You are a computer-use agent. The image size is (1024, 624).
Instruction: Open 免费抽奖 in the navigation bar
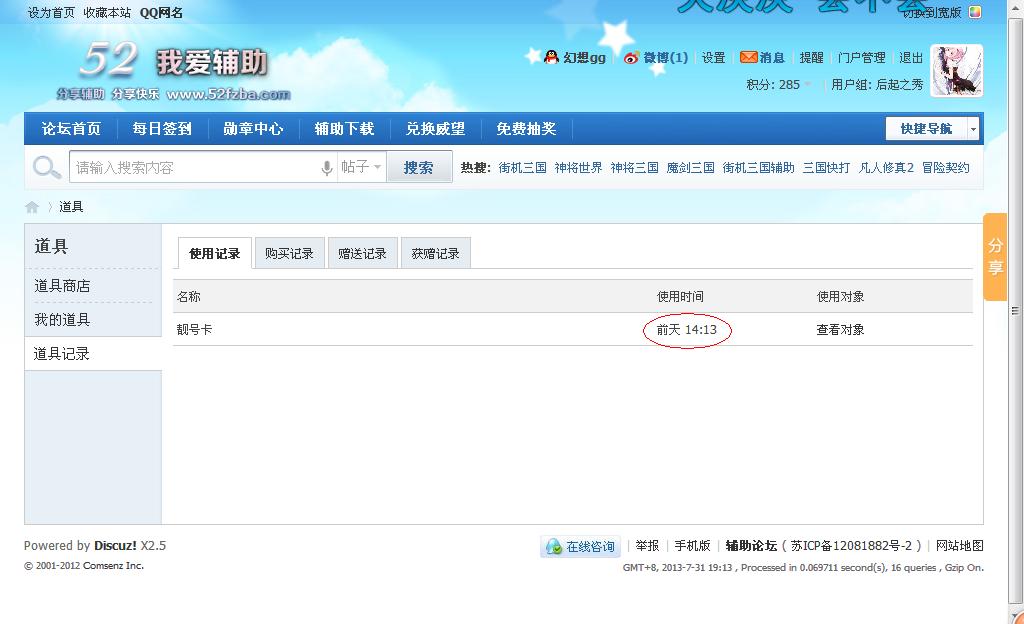click(x=526, y=129)
